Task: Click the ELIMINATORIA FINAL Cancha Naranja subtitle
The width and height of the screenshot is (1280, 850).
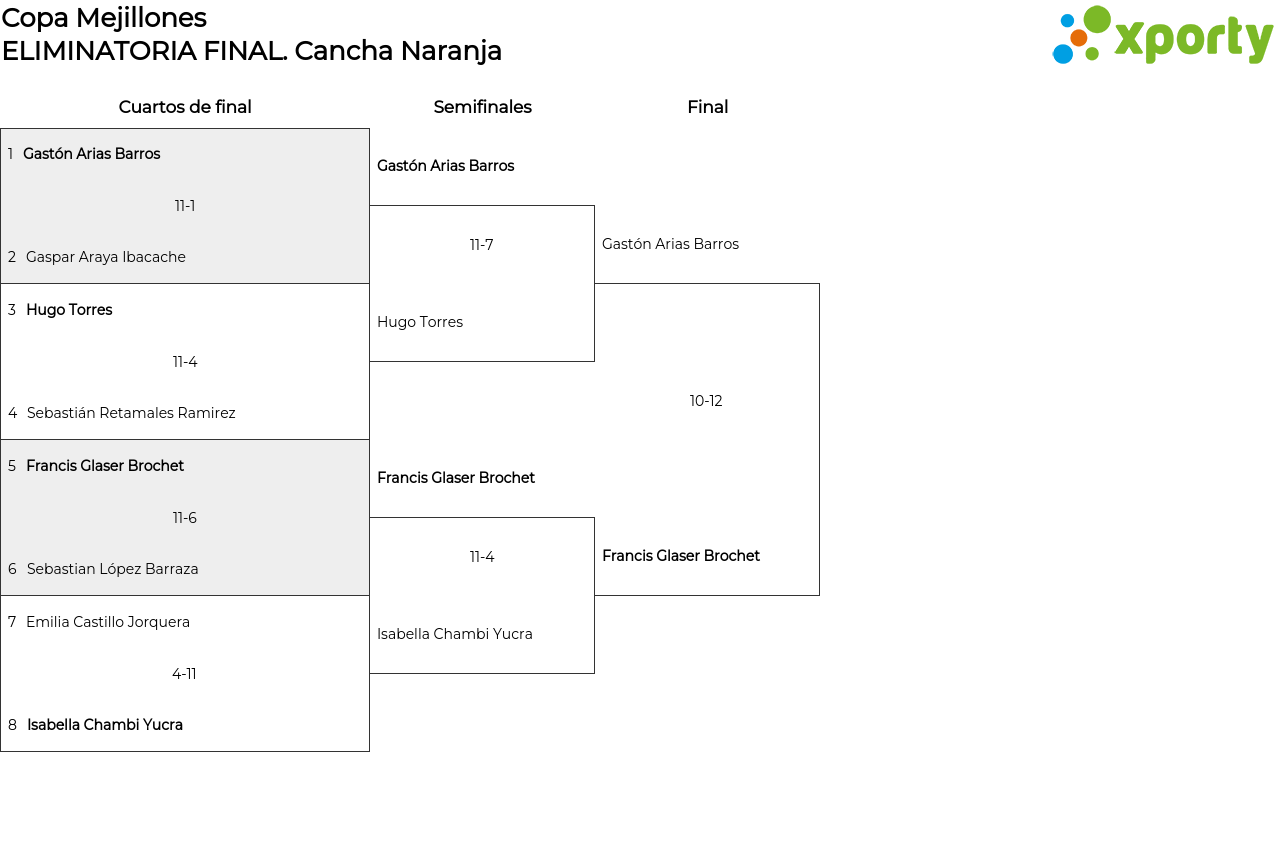Action: [x=252, y=51]
